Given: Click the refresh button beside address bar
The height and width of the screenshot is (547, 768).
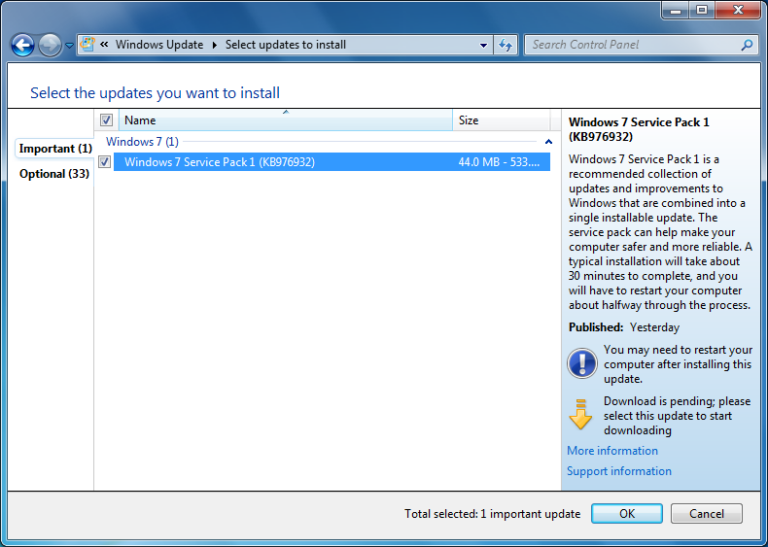Looking at the screenshot, I should pos(505,45).
